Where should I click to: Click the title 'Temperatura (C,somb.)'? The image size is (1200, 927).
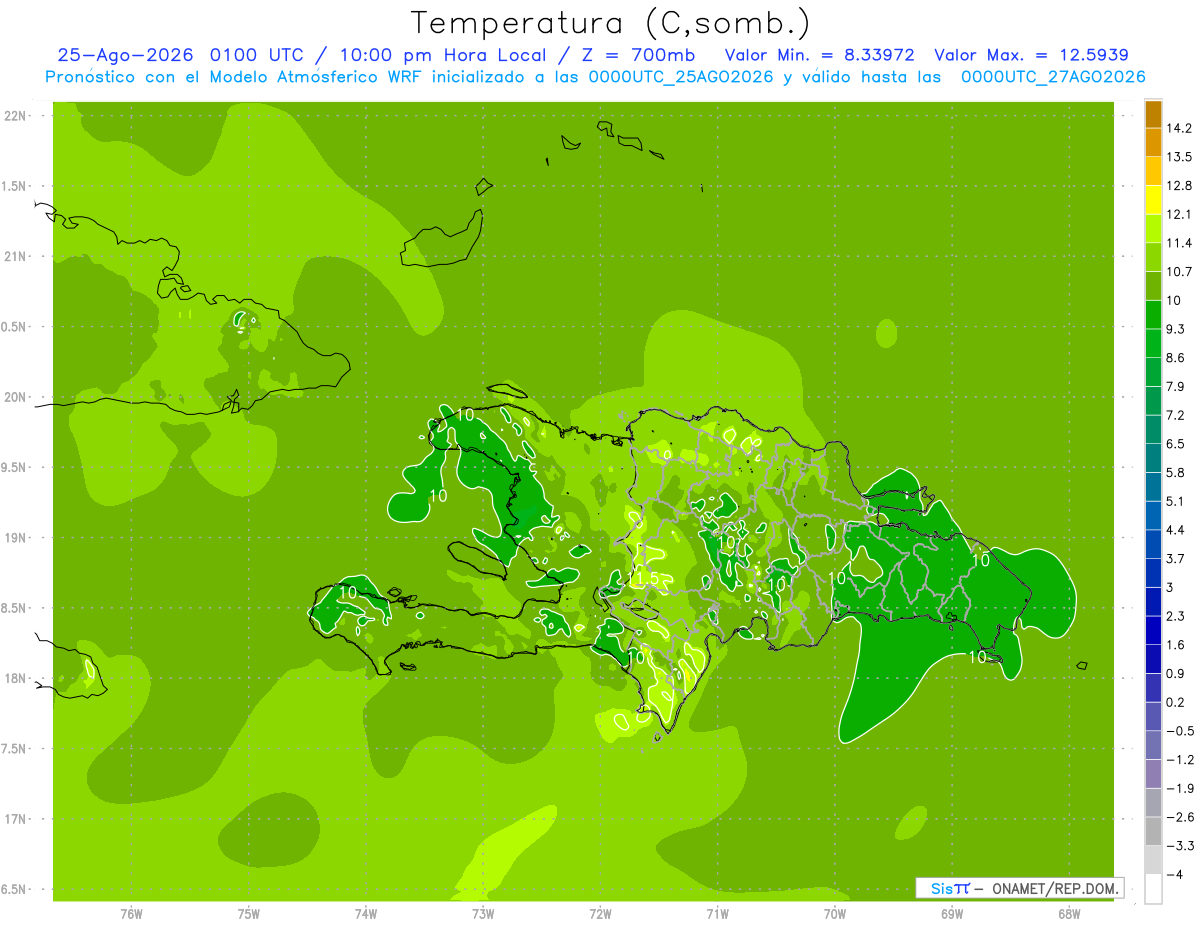(x=611, y=23)
